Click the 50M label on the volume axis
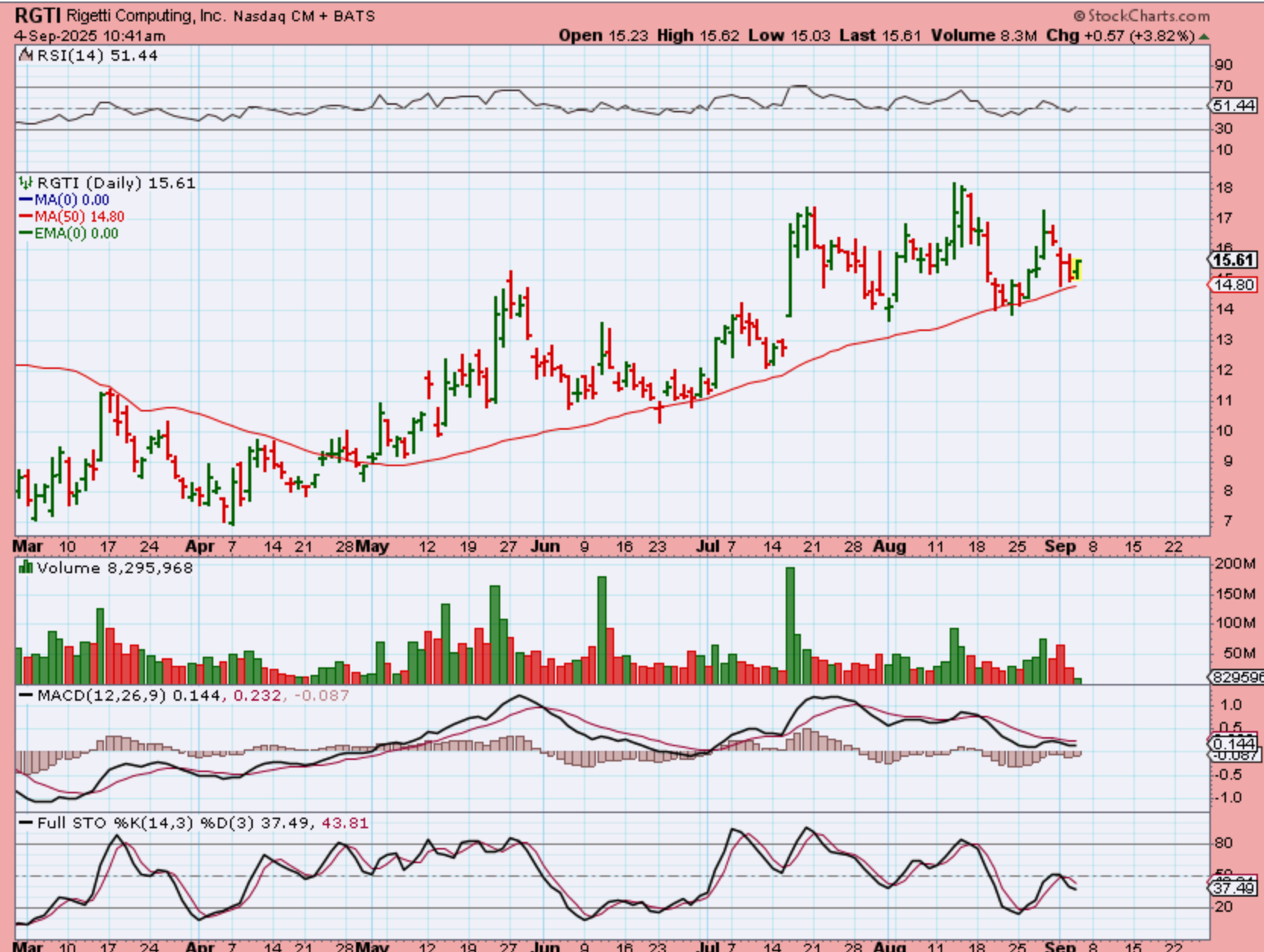Screen dimensions: 1264x952 tap(1239, 654)
